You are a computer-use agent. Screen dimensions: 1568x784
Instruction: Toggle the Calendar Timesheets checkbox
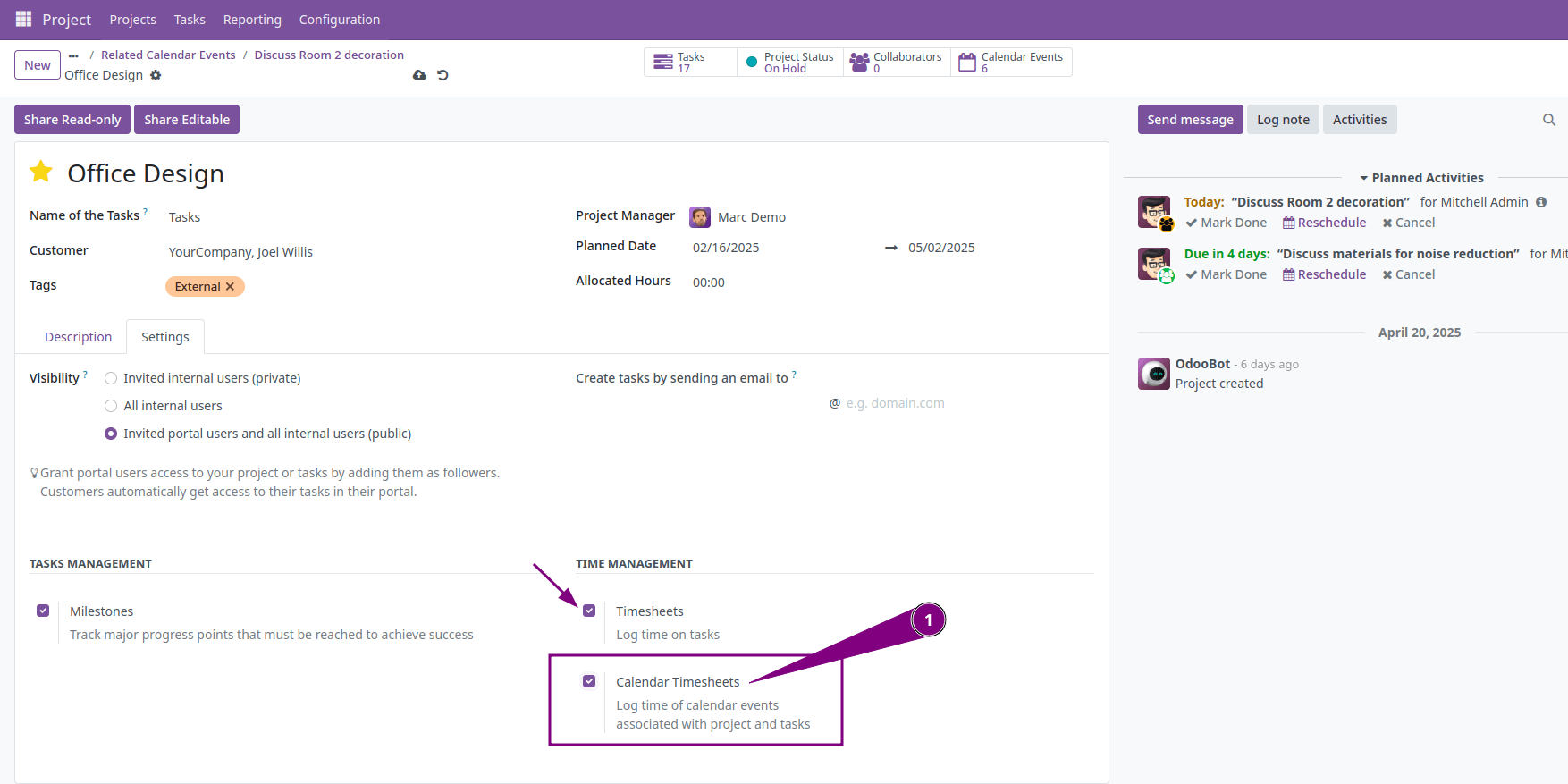tap(589, 681)
